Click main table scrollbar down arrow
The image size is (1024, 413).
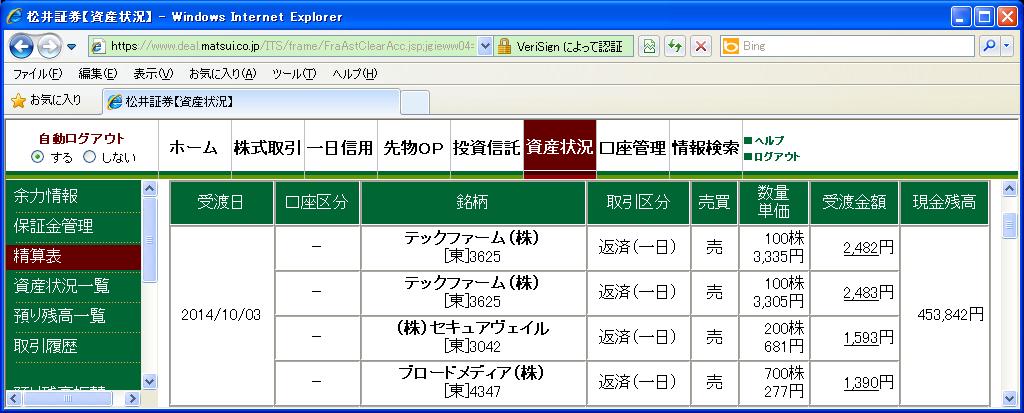(1010, 398)
